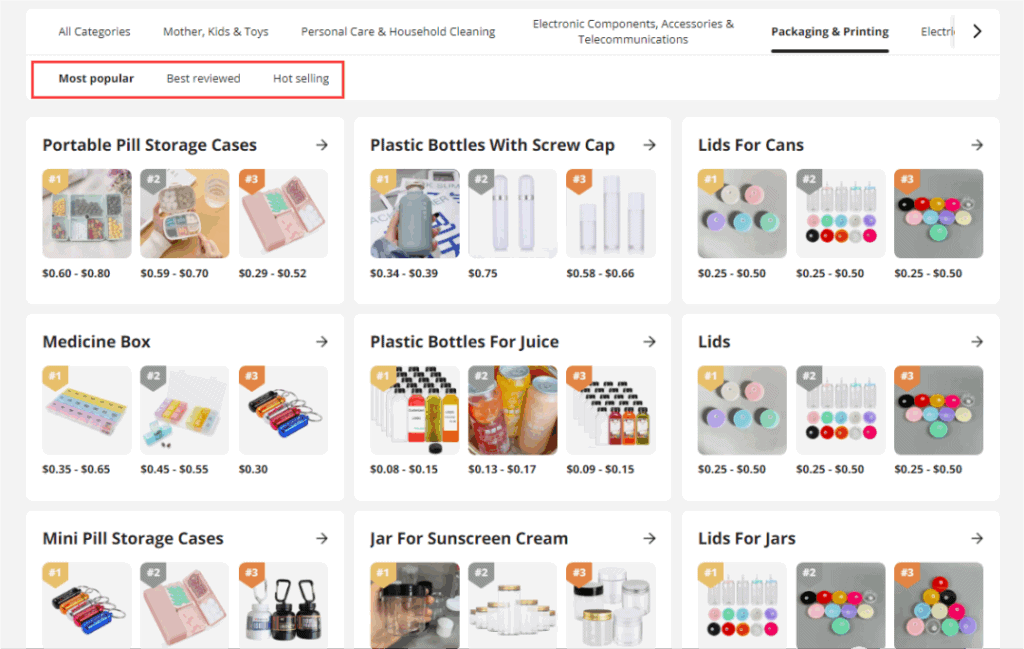Open Jar For Sunscreen Cream arrow
This screenshot has height=649, width=1024.
(649, 538)
